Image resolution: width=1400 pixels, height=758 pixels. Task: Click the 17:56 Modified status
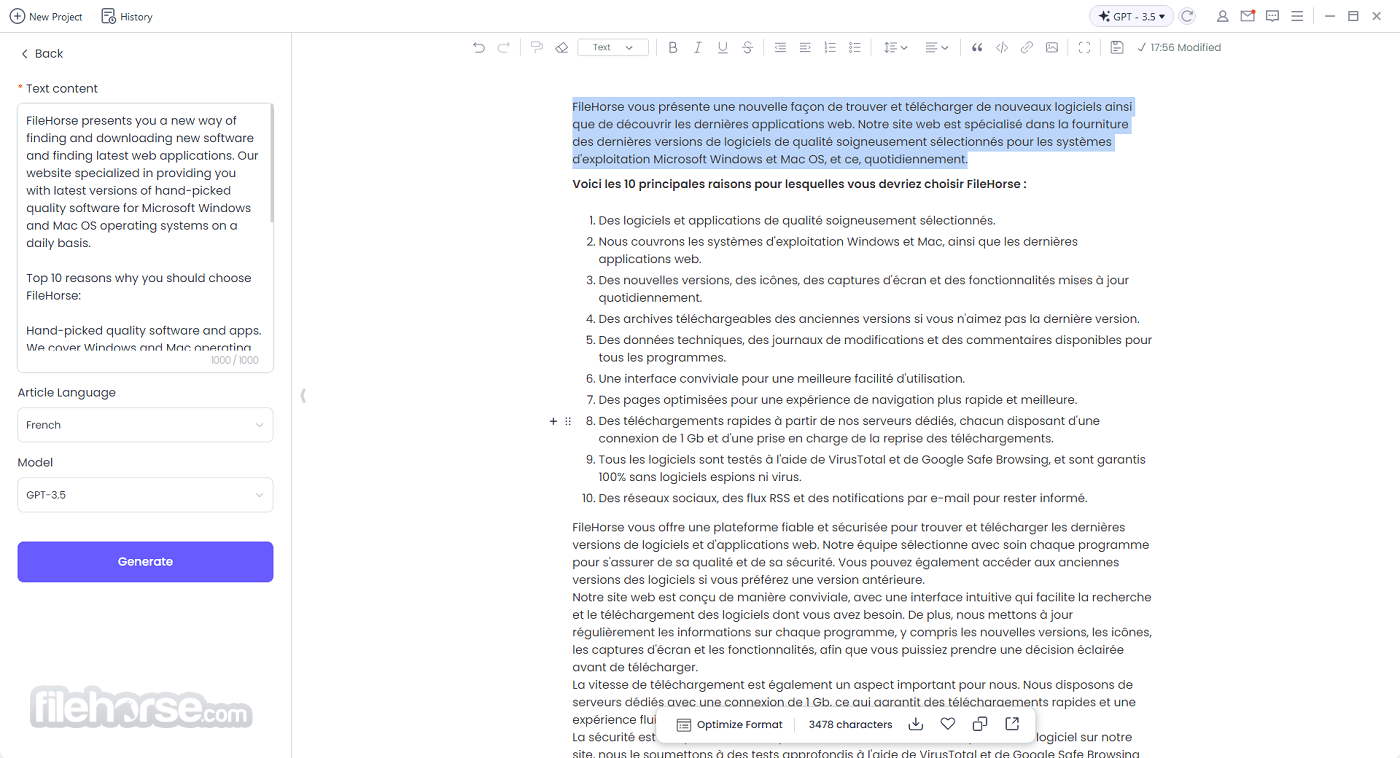1179,47
